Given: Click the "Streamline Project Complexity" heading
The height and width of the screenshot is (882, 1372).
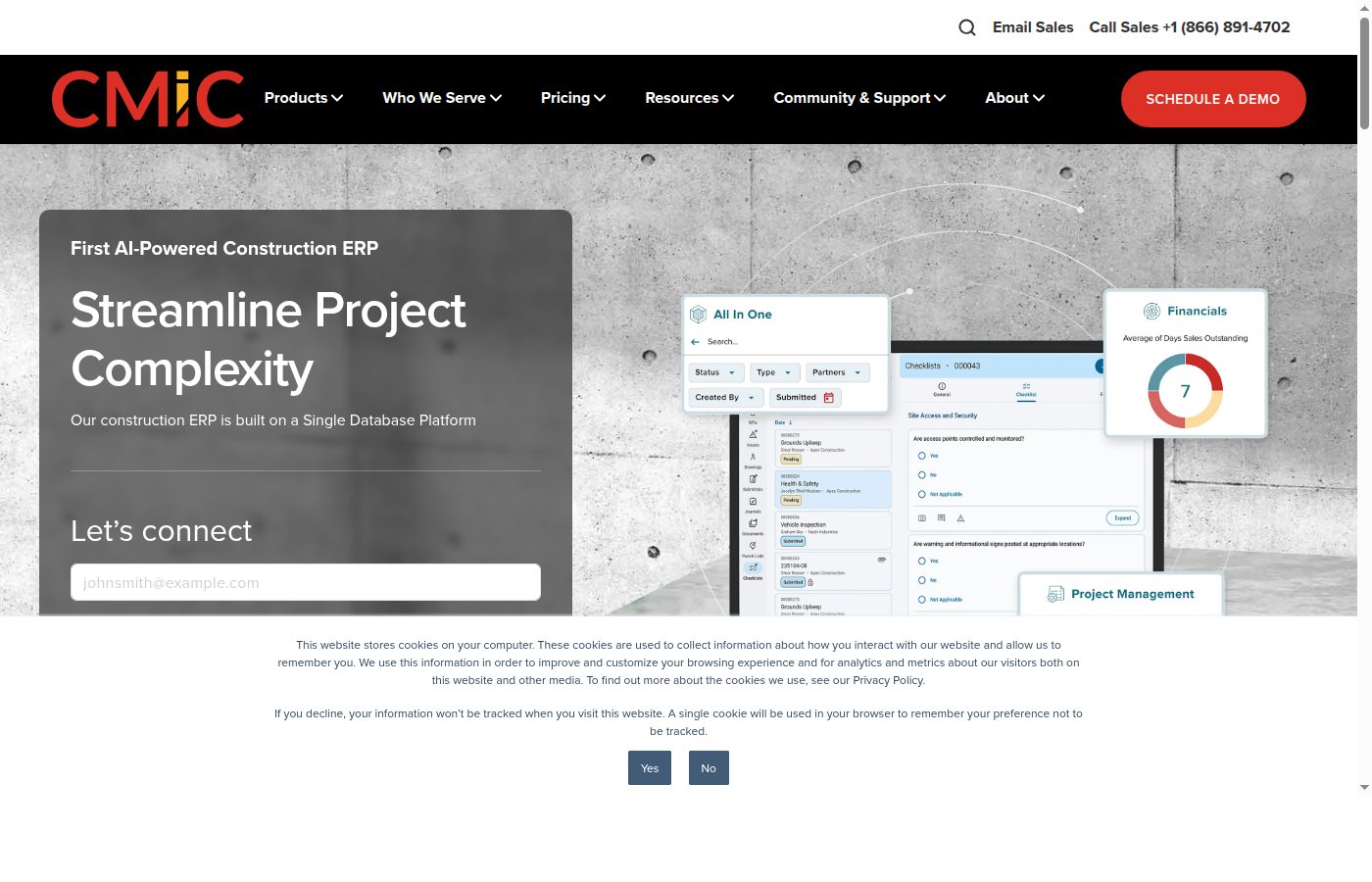Looking at the screenshot, I should click(269, 339).
